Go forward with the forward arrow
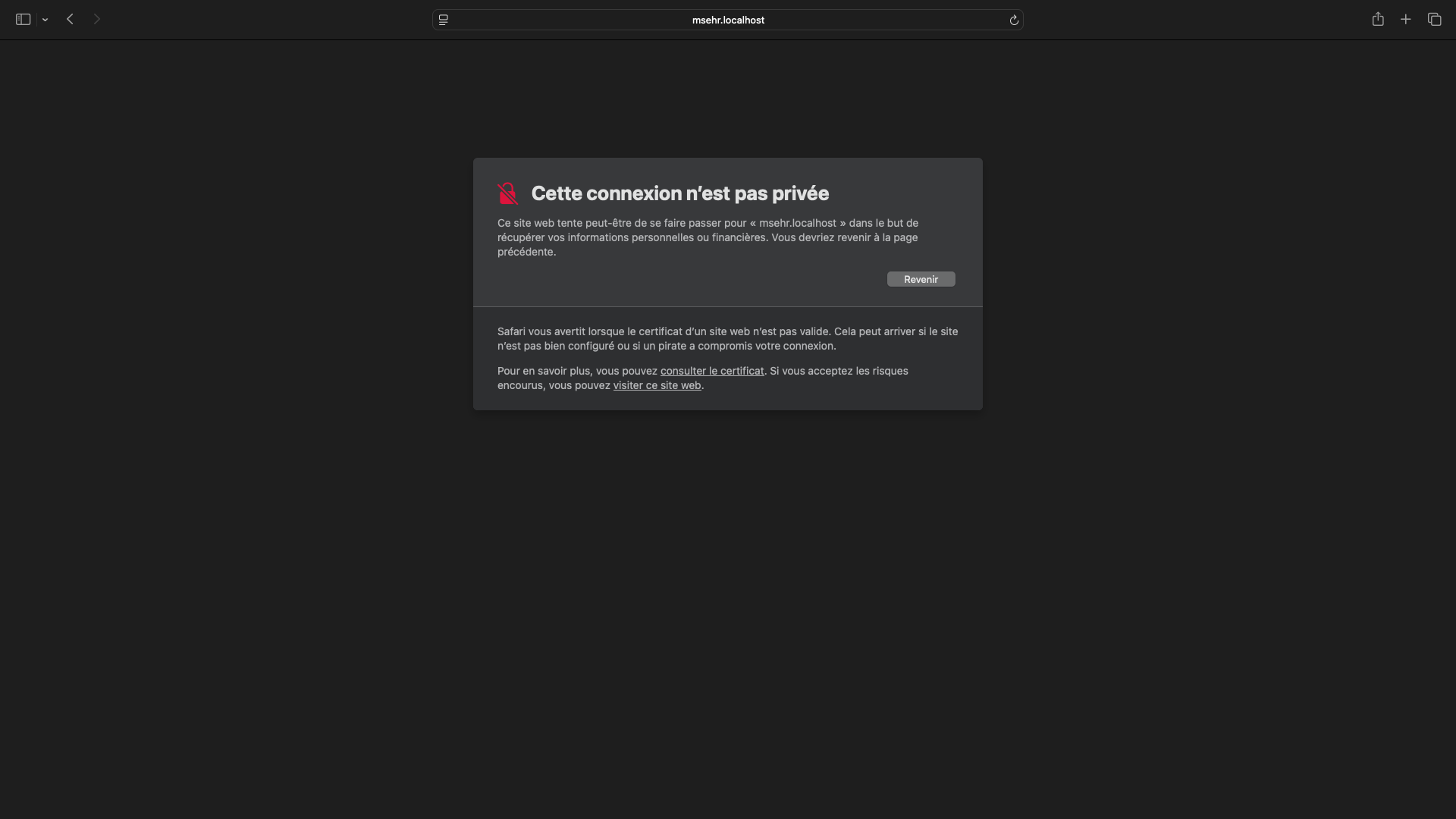Image resolution: width=1456 pixels, height=819 pixels. tap(97, 20)
